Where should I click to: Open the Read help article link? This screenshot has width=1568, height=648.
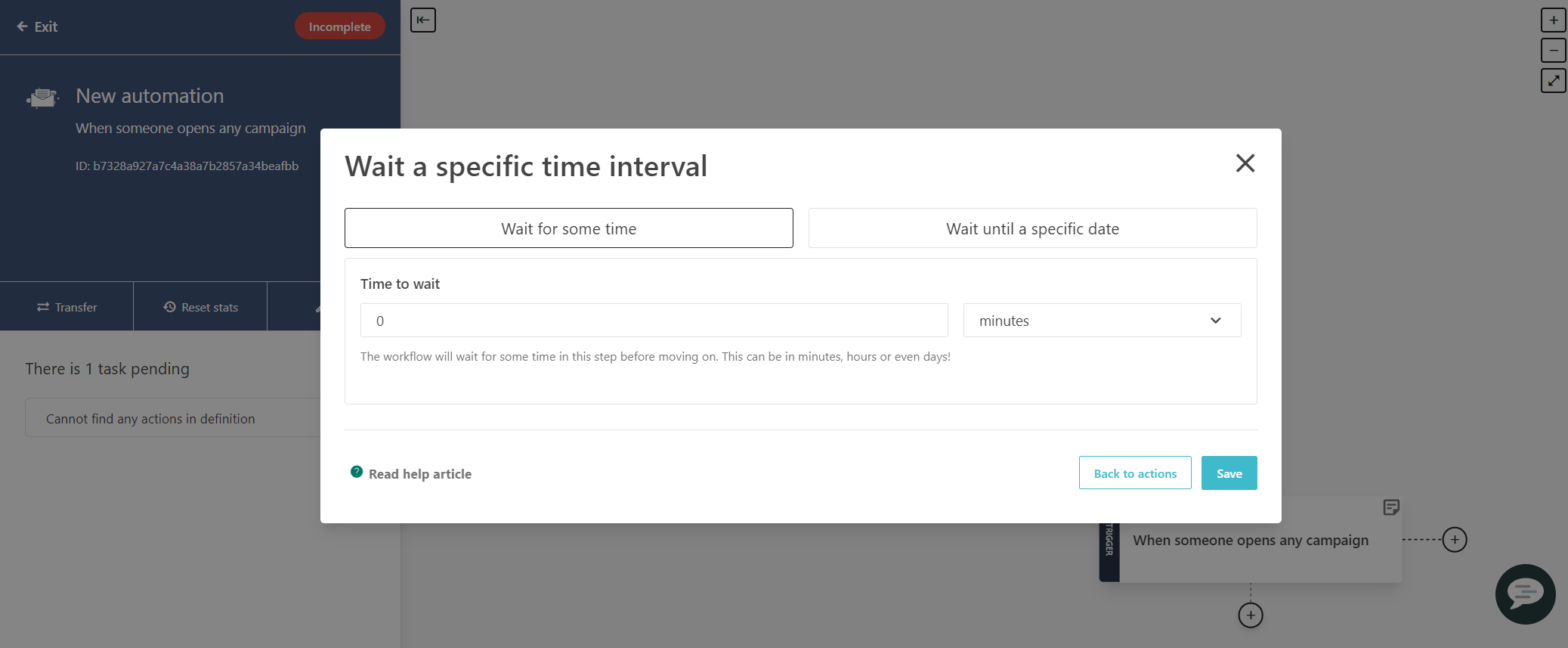click(419, 473)
